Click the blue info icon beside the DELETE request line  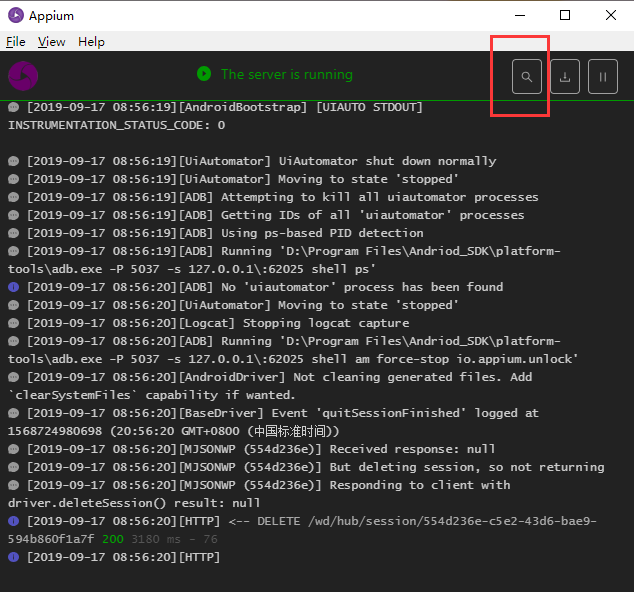click(14, 521)
